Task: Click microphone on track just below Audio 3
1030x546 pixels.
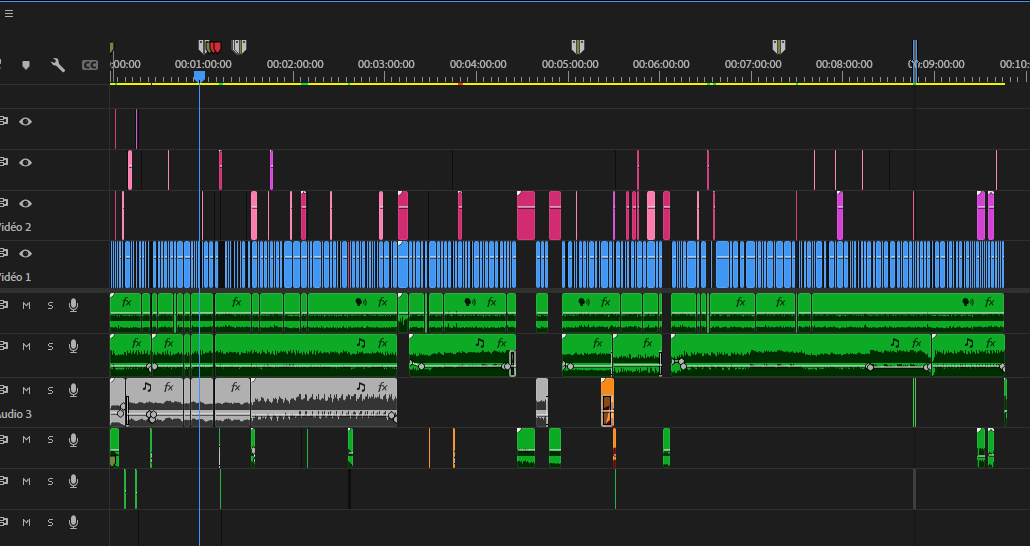Action: pos(74,440)
